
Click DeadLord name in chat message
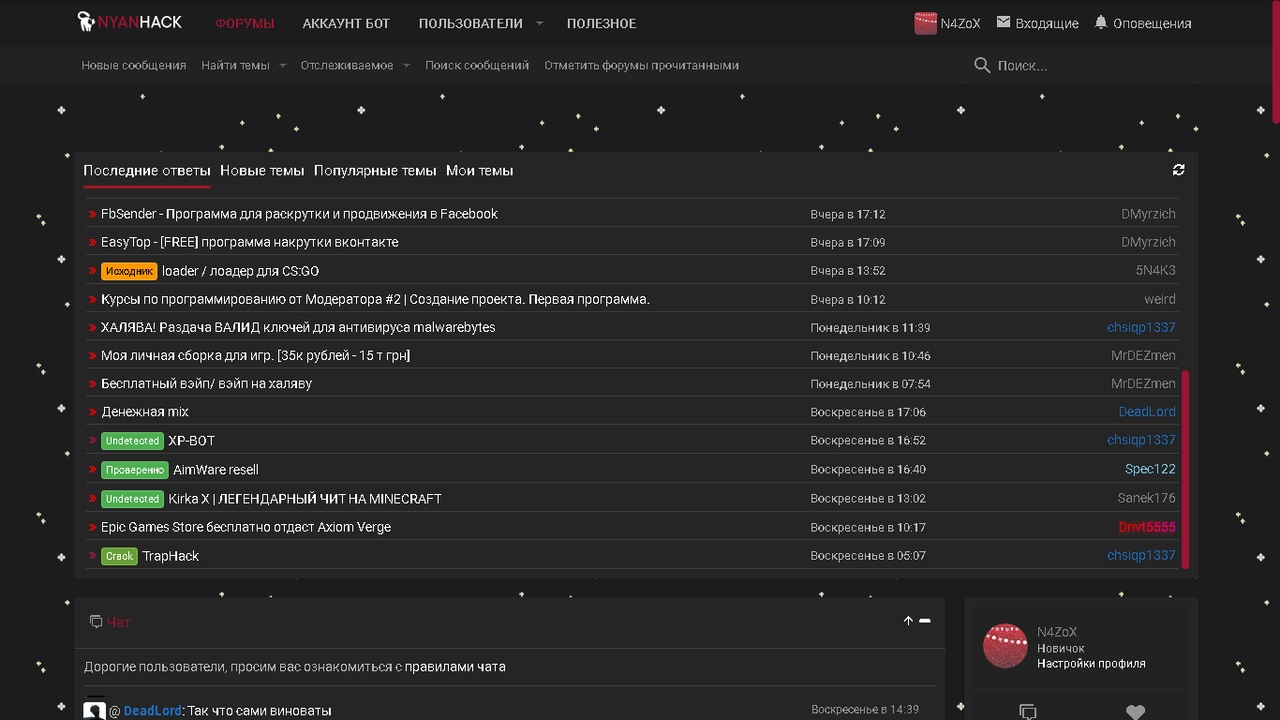(x=153, y=711)
